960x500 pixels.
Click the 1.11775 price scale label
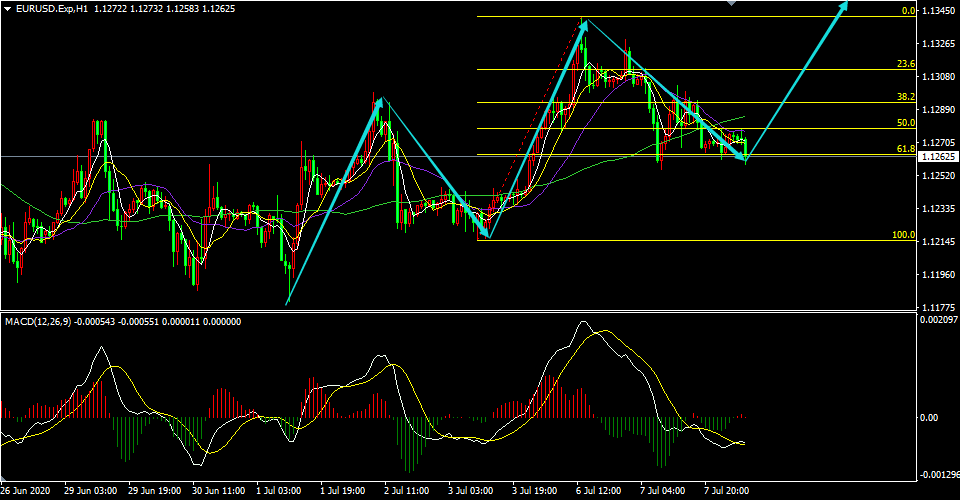tap(937, 307)
